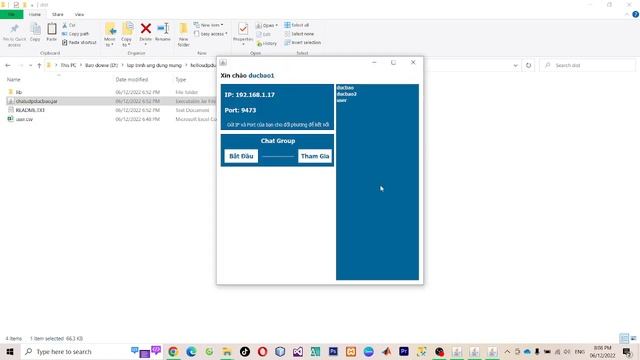Viewport: 640px width, 360px height.
Task: Switch to the View ribbon tab
Action: point(79,14)
